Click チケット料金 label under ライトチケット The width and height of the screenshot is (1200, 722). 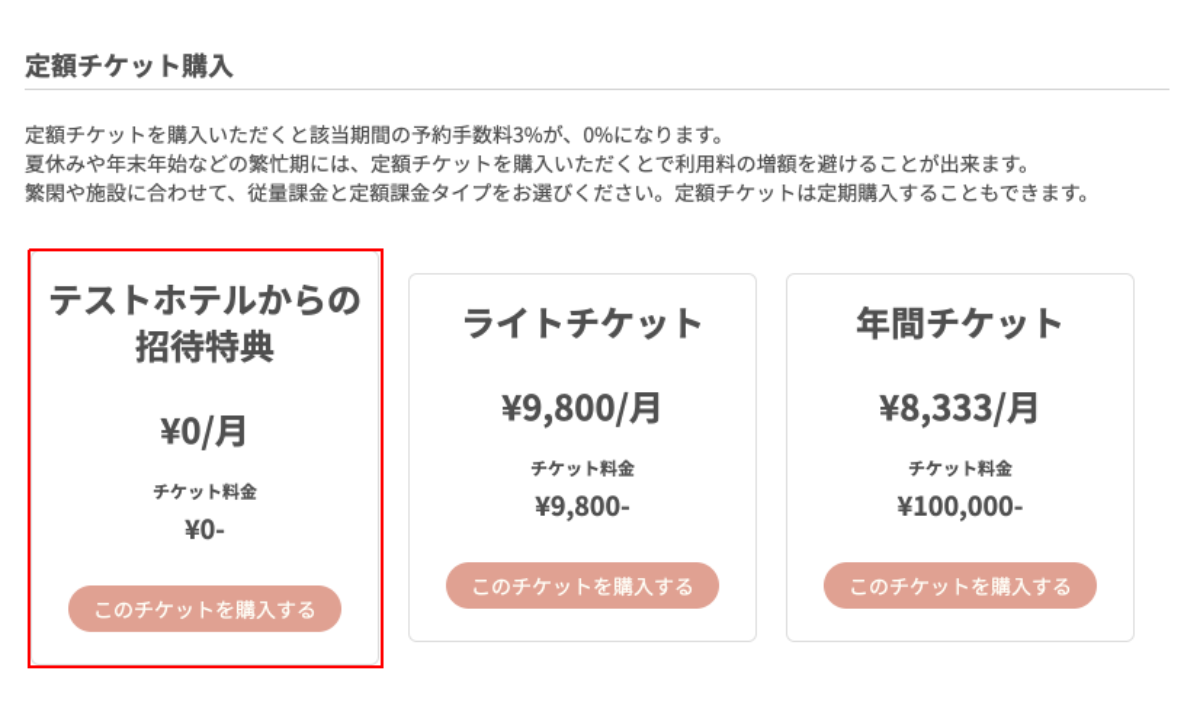[582, 468]
